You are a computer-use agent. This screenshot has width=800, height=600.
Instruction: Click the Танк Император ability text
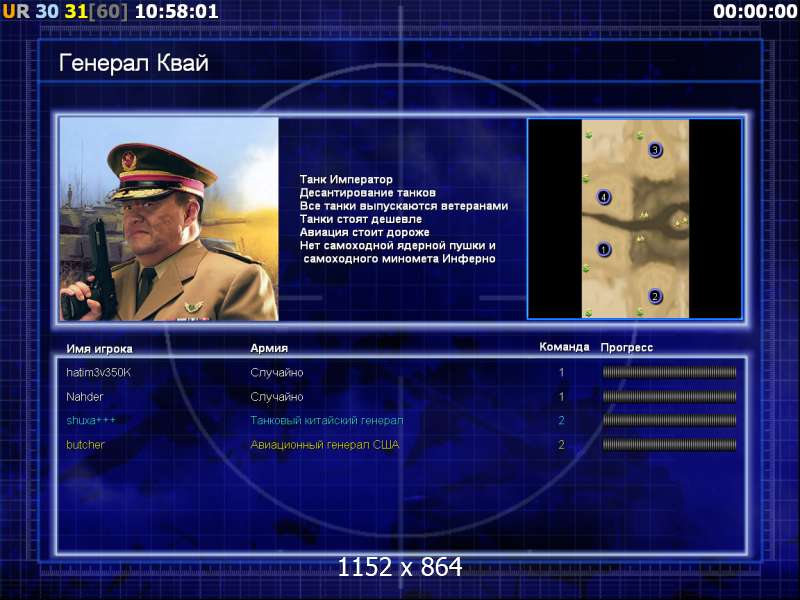[346, 179]
